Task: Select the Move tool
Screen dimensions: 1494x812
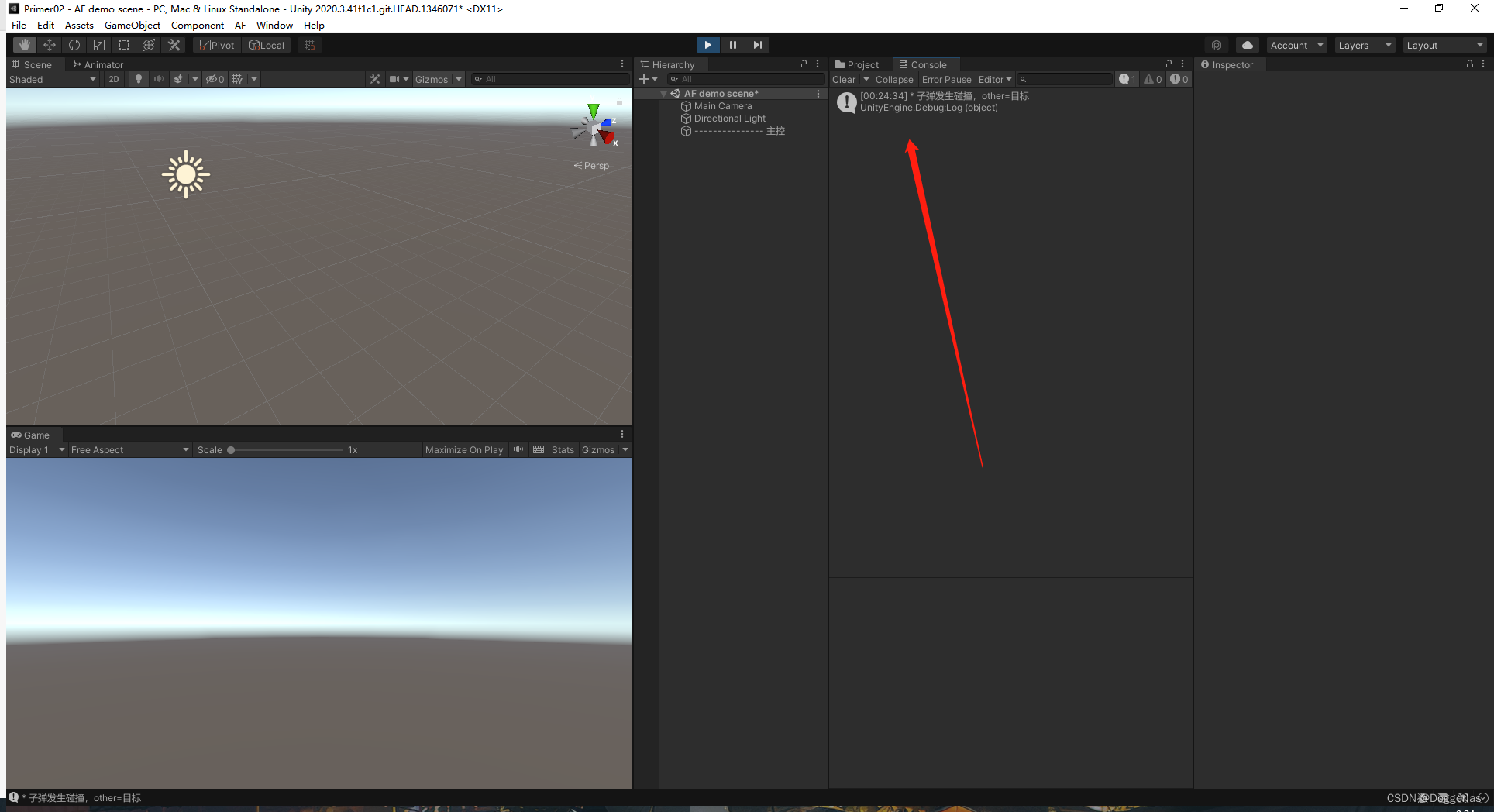Action: coord(50,45)
